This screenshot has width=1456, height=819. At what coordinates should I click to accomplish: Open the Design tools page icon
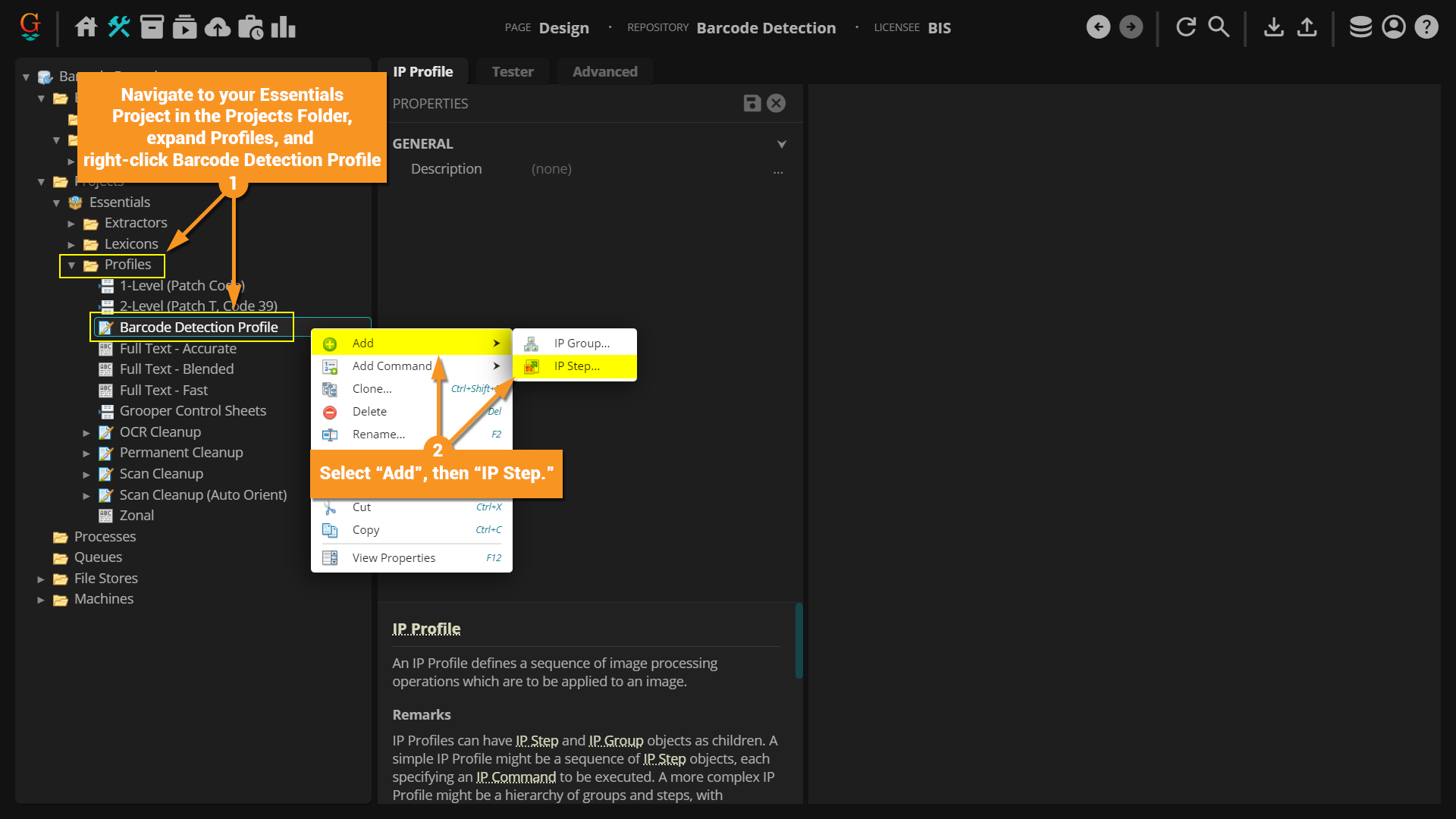click(x=119, y=27)
